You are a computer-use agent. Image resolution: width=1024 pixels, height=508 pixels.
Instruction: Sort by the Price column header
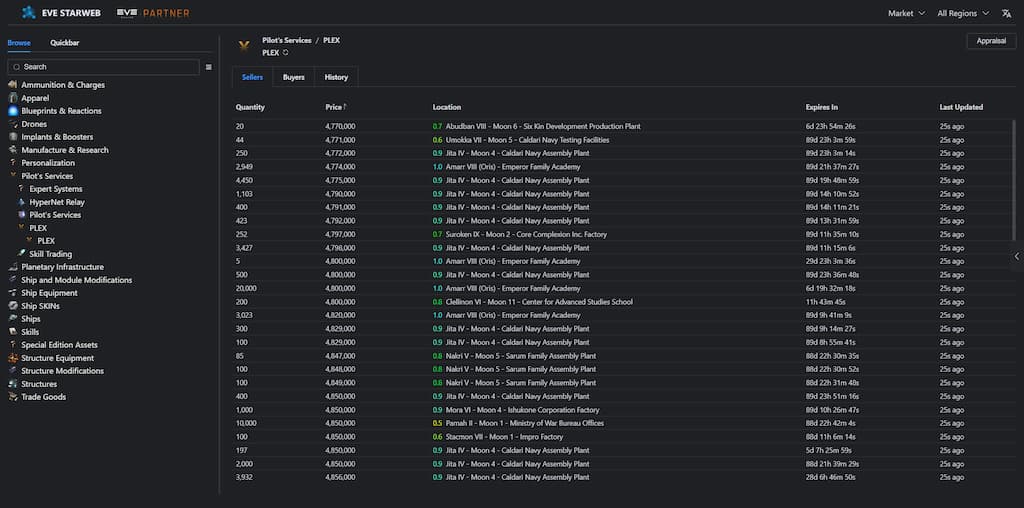(336, 107)
